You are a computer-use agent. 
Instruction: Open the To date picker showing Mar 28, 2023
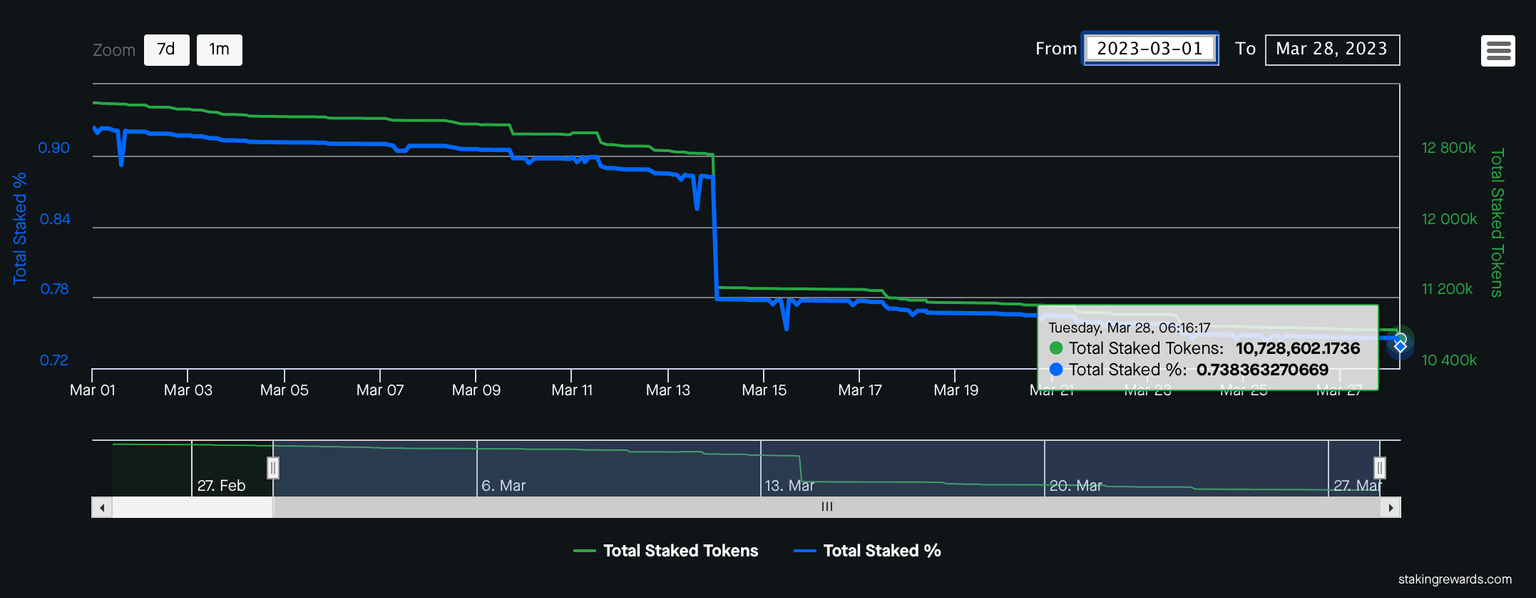1332,49
